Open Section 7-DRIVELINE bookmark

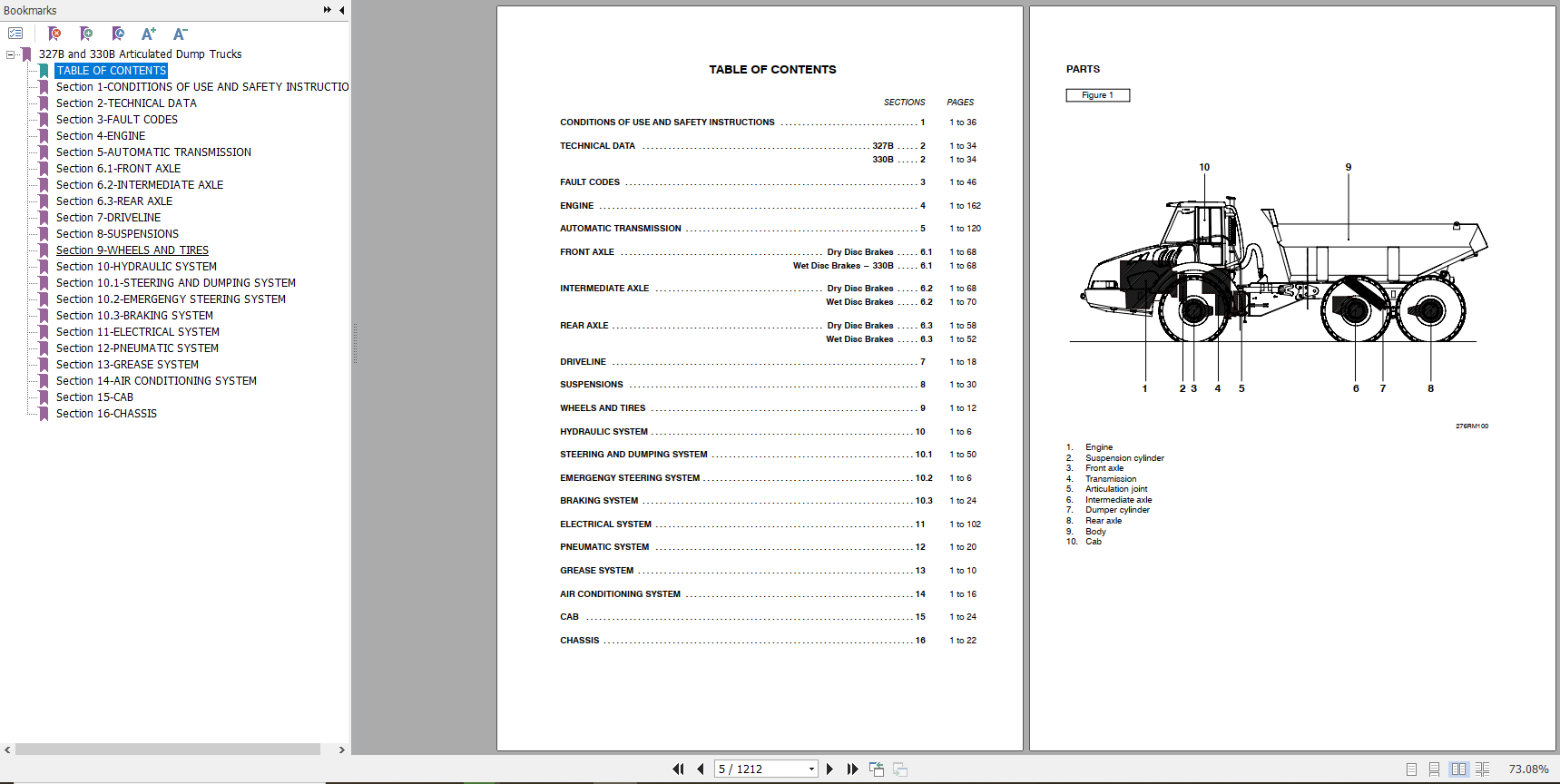[x=108, y=218]
